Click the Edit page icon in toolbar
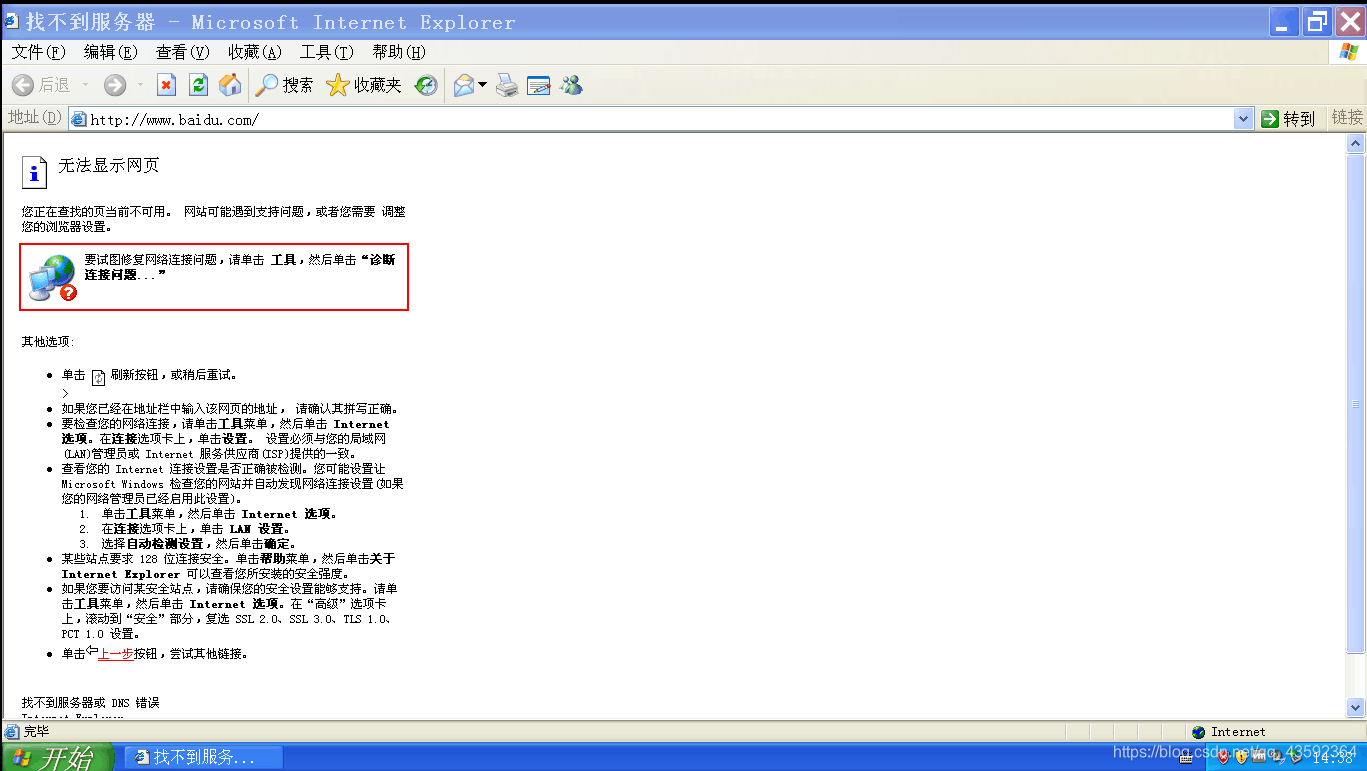Image resolution: width=1367 pixels, height=771 pixels. tap(539, 86)
